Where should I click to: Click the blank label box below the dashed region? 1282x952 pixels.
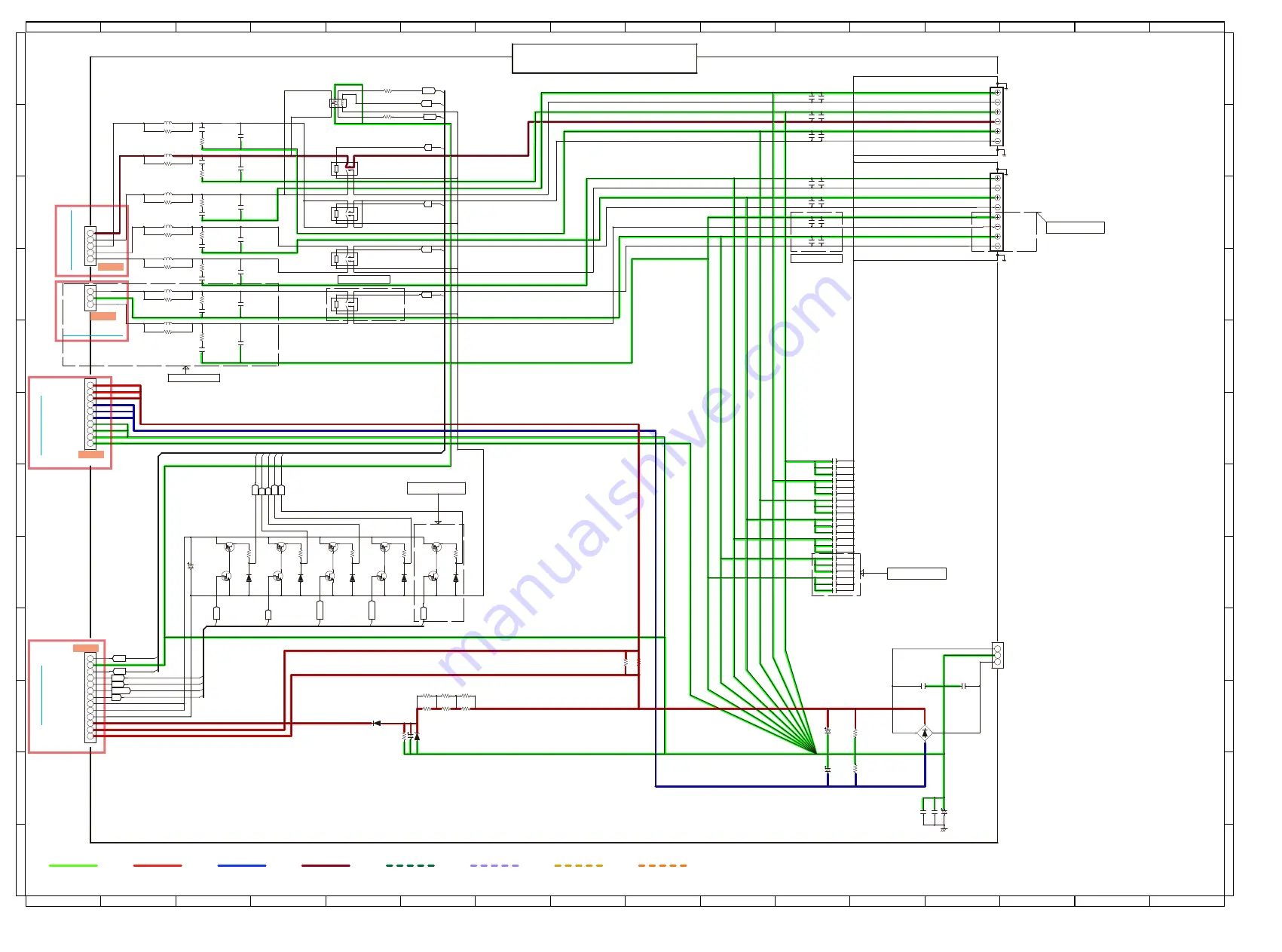click(x=194, y=378)
